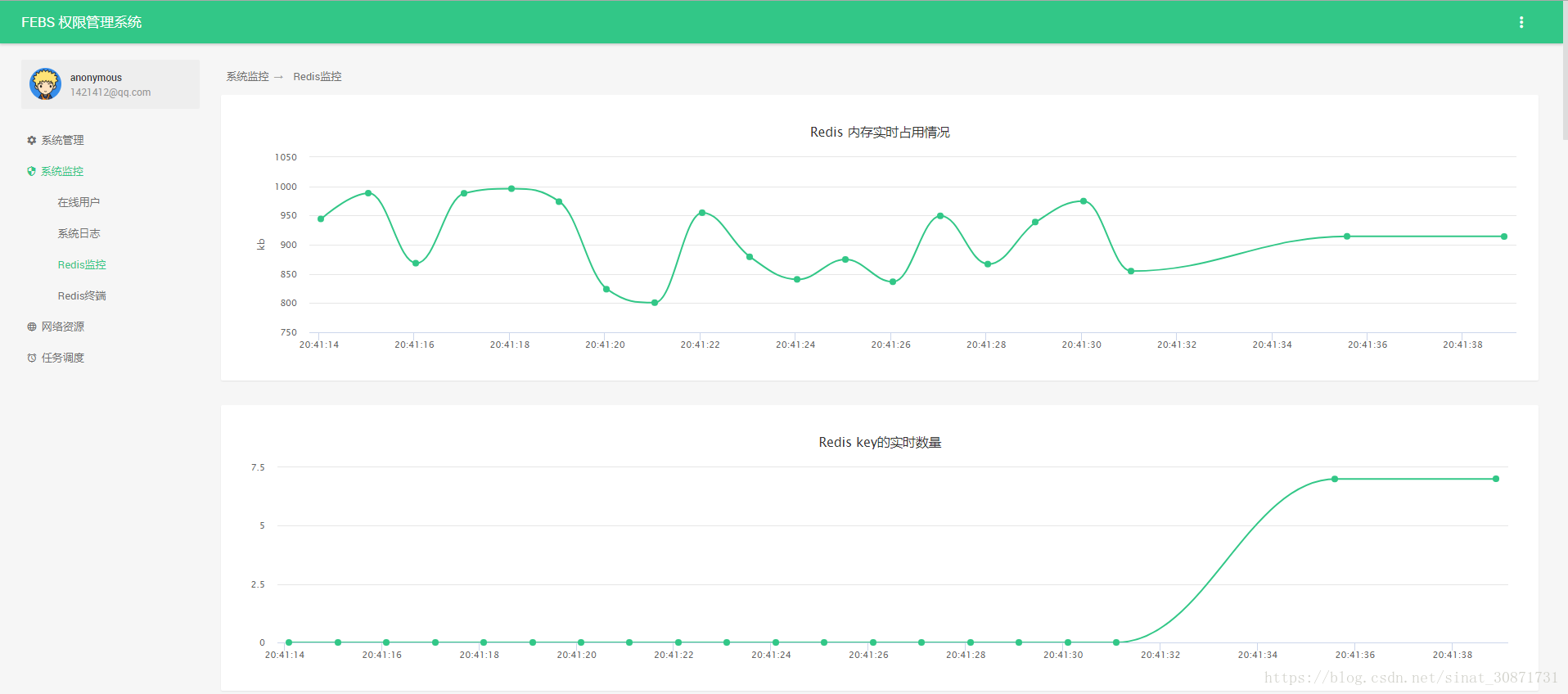Click the kb unit label of memory chart
This screenshot has height=694, width=1568.
coord(261,244)
